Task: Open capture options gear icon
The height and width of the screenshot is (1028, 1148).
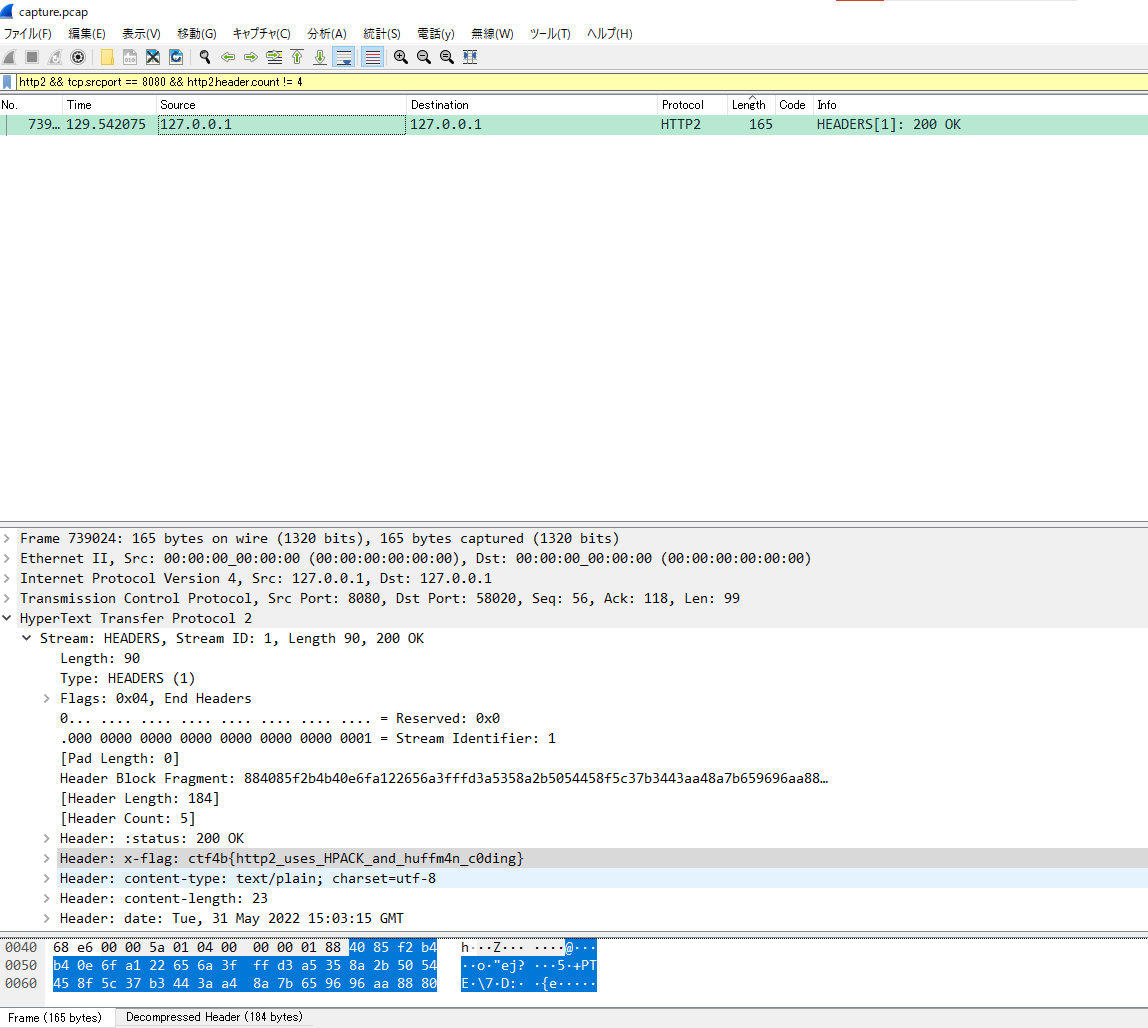Action: (x=77, y=57)
